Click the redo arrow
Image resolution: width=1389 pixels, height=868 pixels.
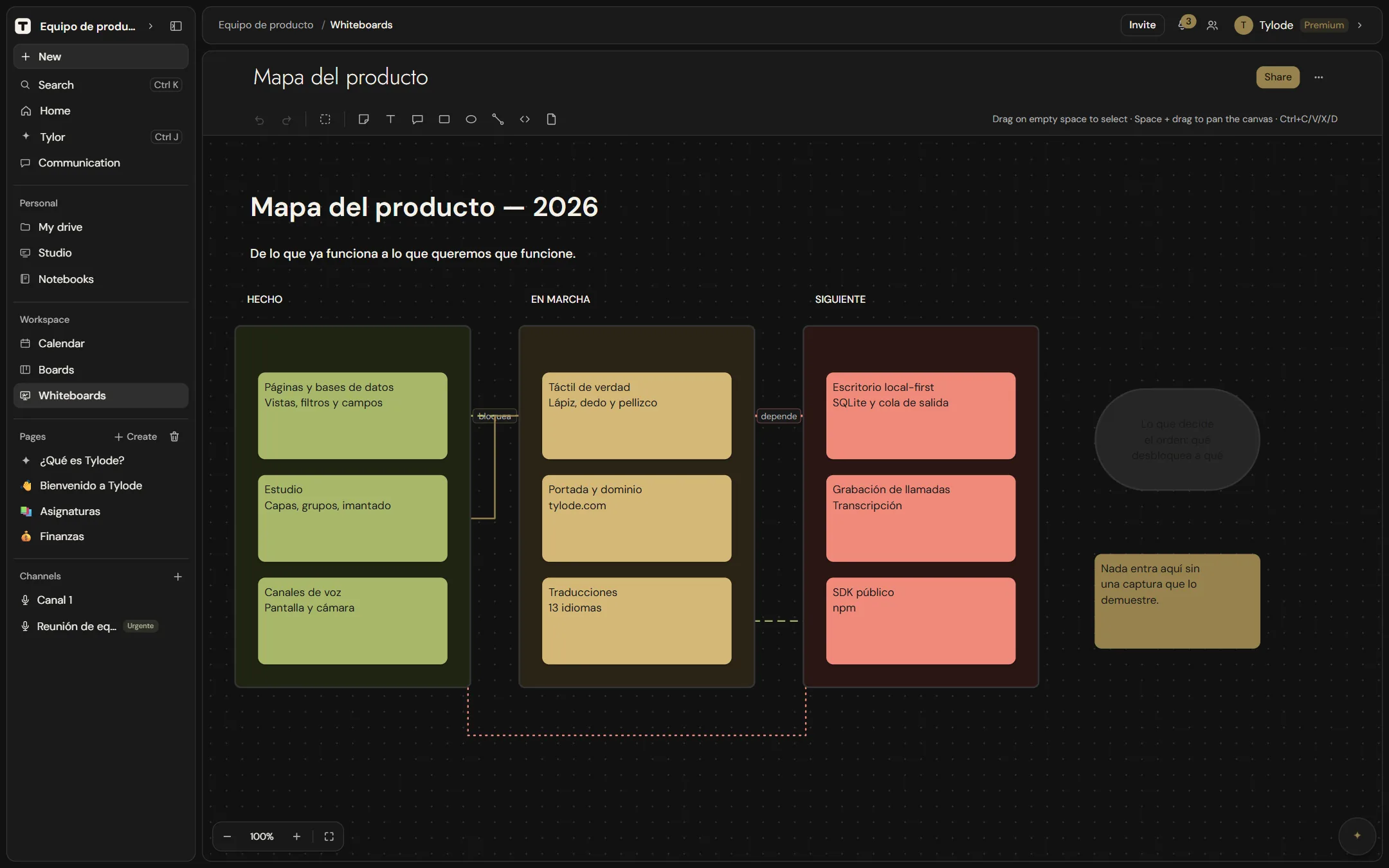click(x=287, y=120)
